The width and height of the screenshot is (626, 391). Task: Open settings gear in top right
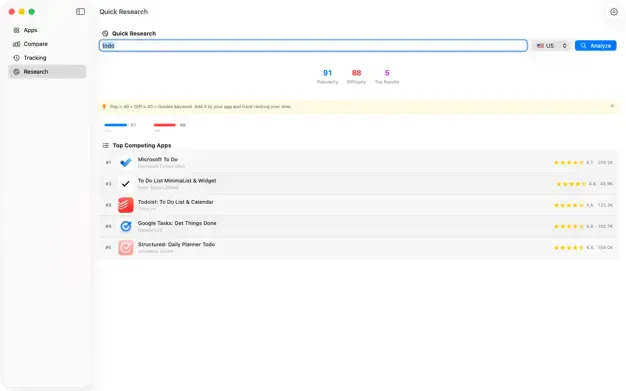pyautogui.click(x=614, y=12)
